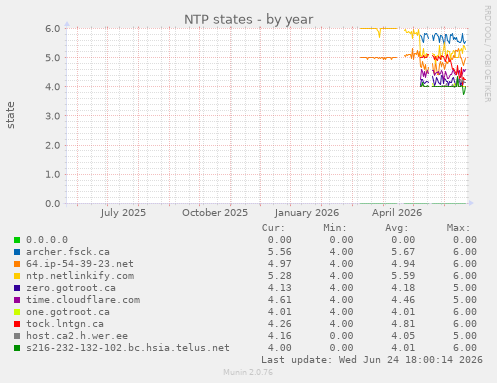
Task: Click the October 2025 axis label
Action: click(x=215, y=213)
